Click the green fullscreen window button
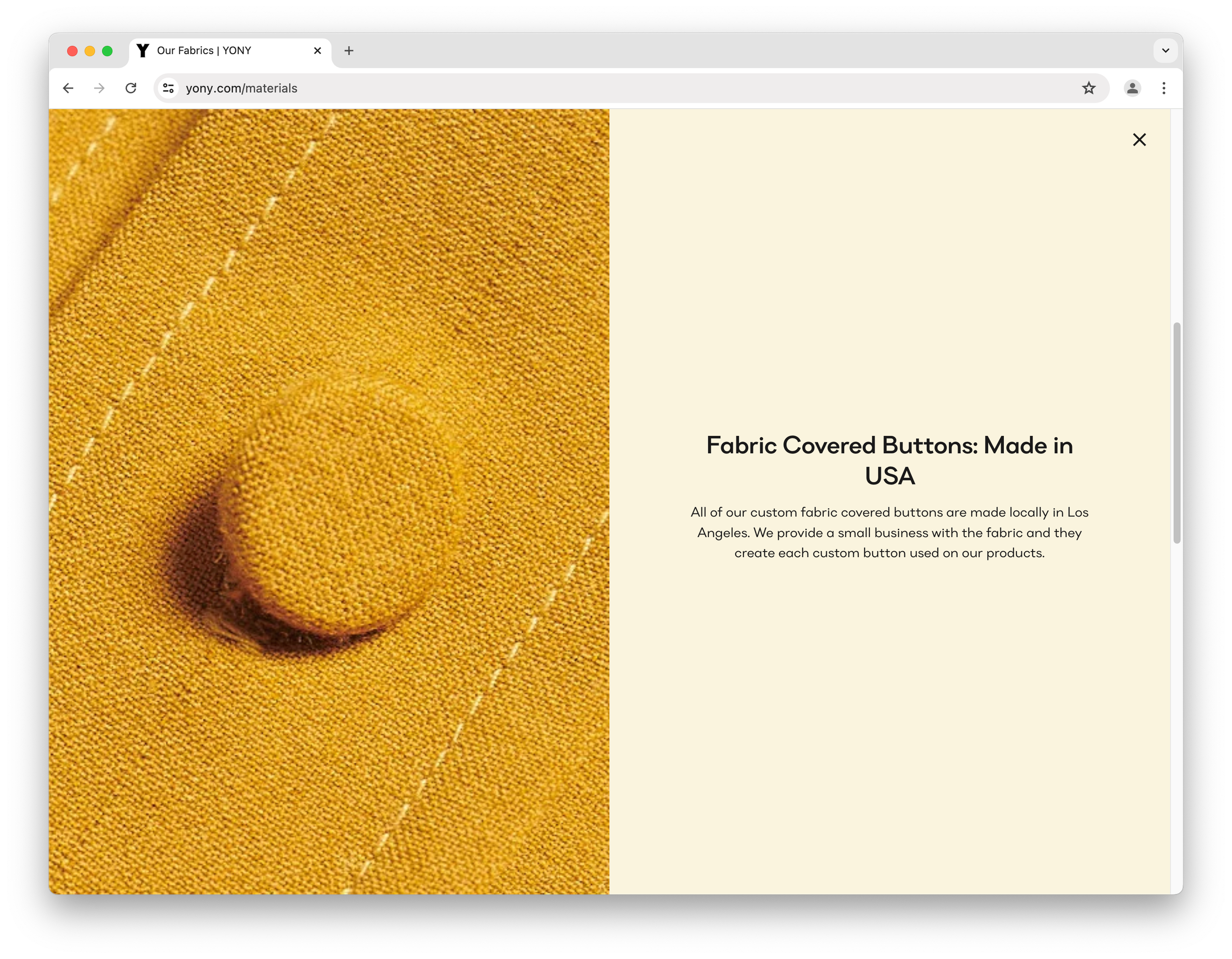 [107, 51]
